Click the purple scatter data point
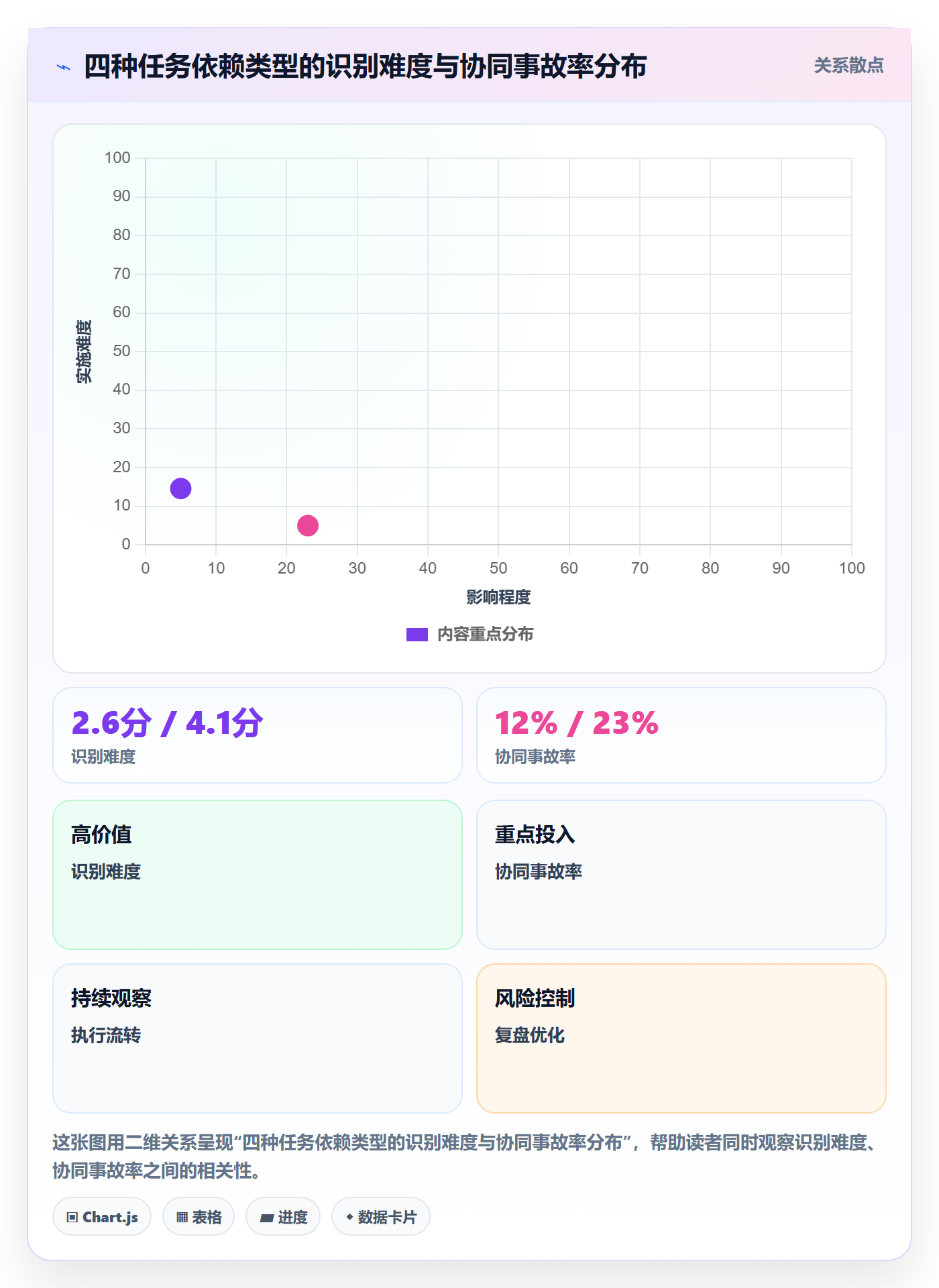Screen dimensions: 939x1288 (180, 488)
